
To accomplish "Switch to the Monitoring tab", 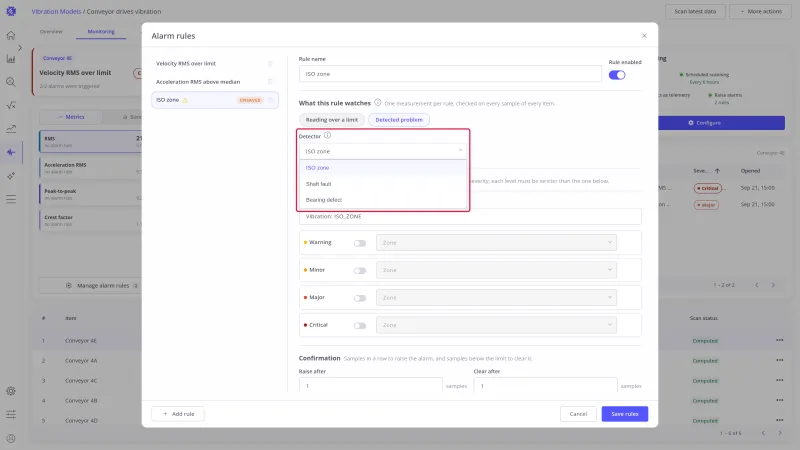I will (101, 32).
